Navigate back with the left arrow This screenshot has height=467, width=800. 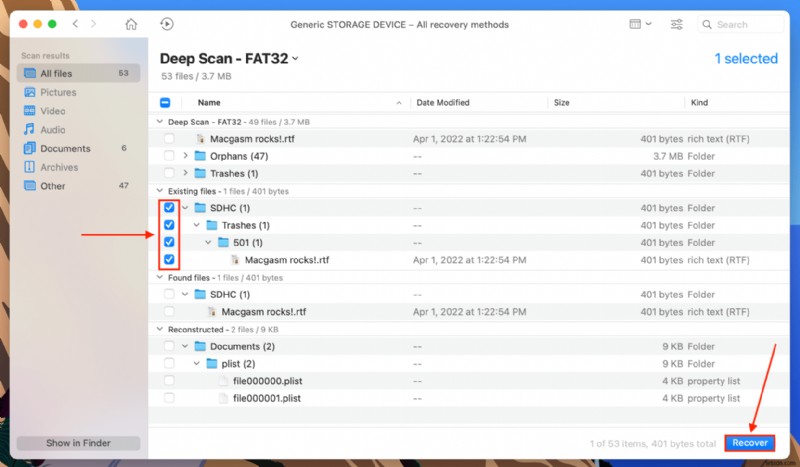point(75,23)
